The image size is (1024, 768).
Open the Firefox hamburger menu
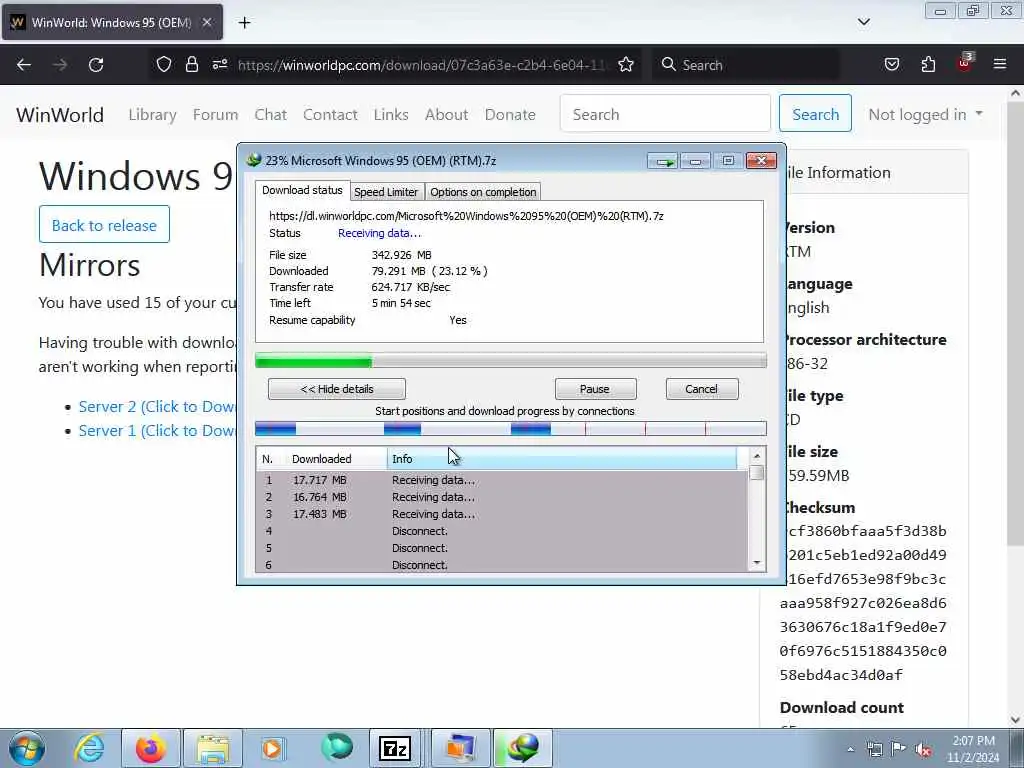(1000, 64)
